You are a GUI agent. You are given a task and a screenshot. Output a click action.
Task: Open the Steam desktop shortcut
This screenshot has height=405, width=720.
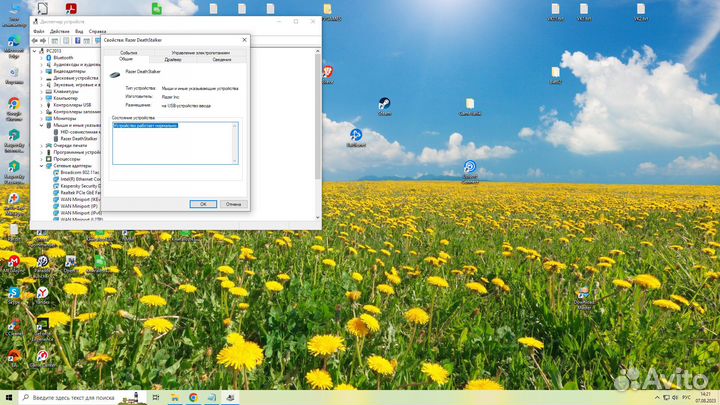click(384, 104)
